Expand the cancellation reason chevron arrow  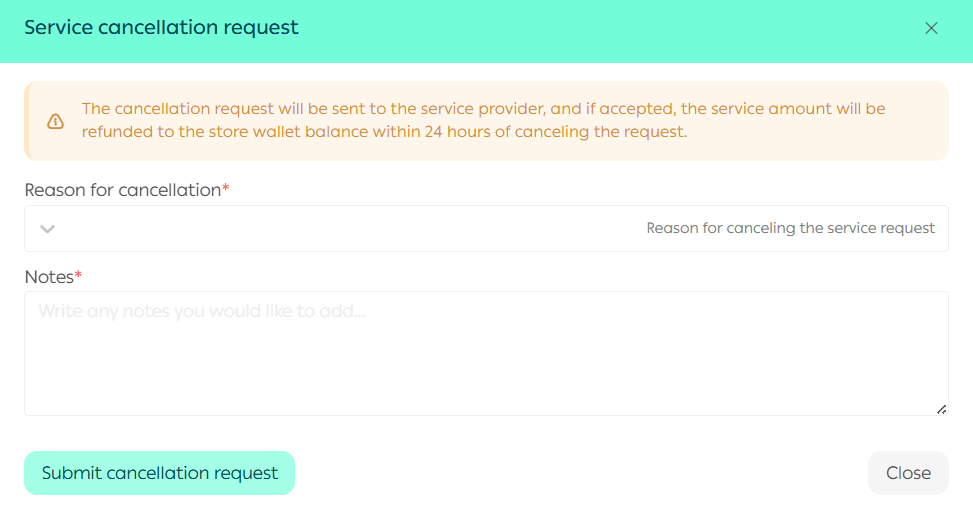(x=47, y=229)
